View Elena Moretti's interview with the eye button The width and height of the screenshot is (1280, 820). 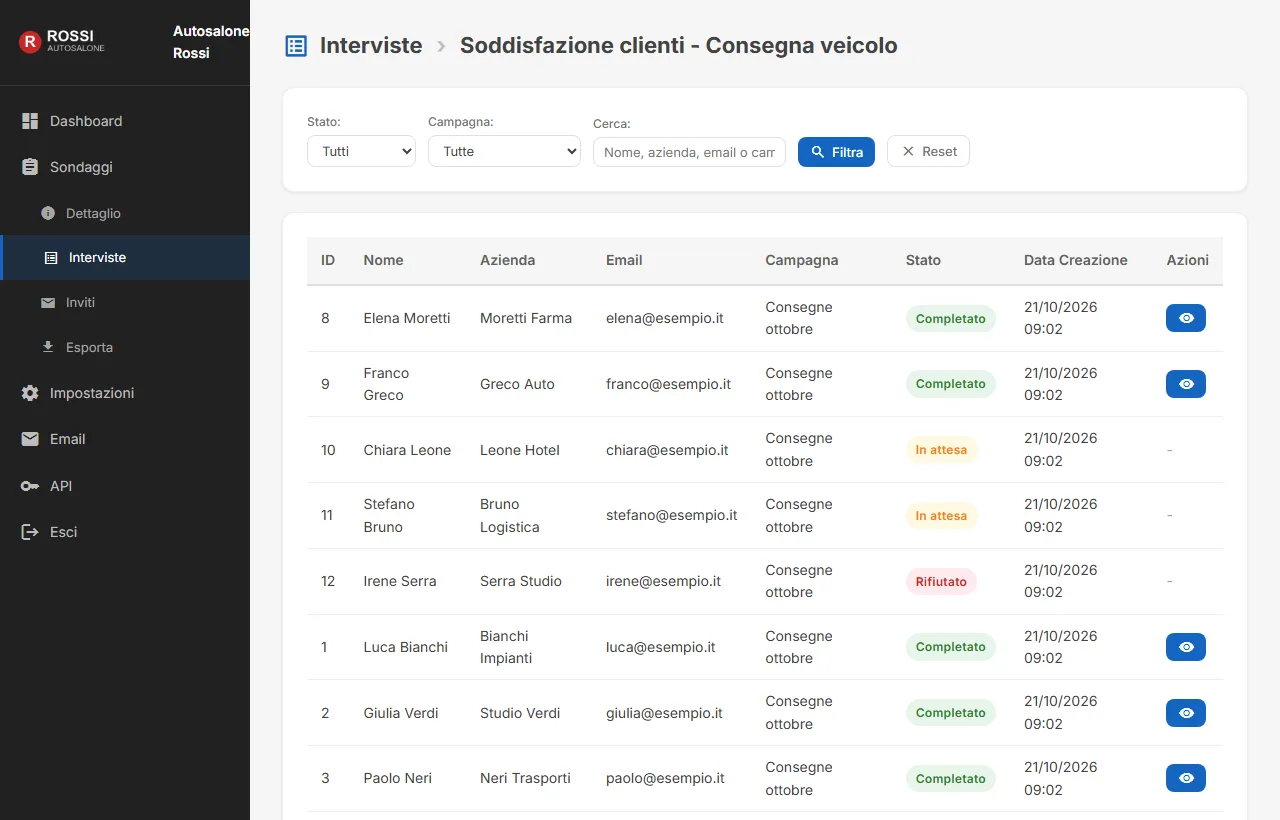[1186, 318]
